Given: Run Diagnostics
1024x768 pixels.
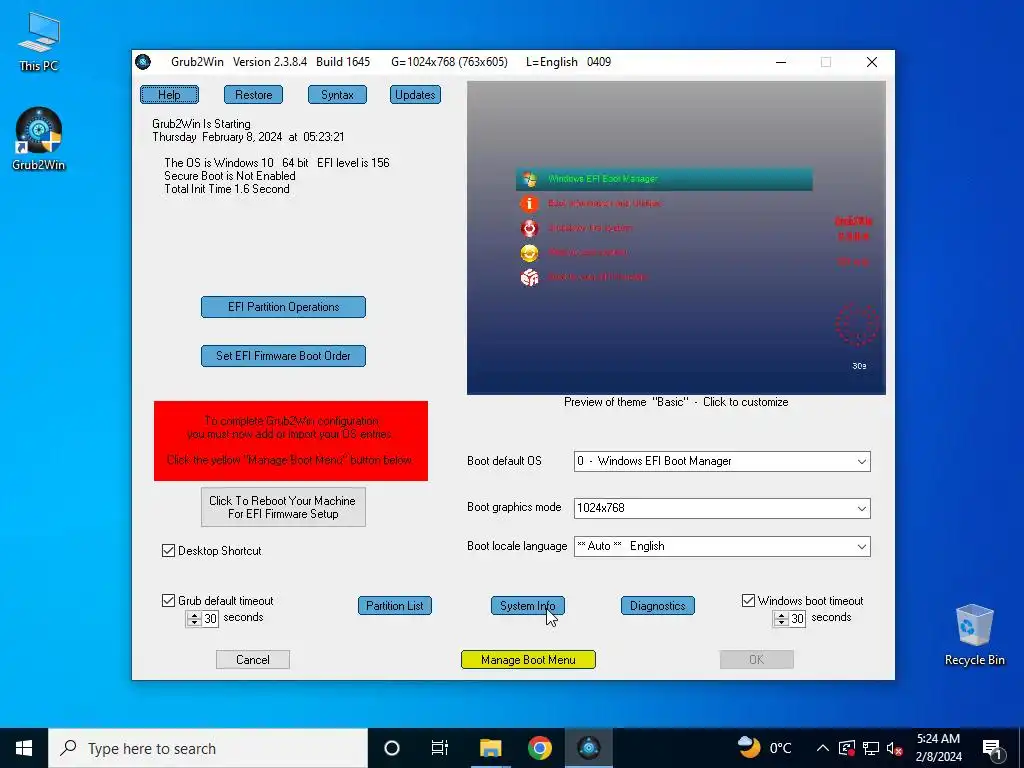Looking at the screenshot, I should click(658, 605).
